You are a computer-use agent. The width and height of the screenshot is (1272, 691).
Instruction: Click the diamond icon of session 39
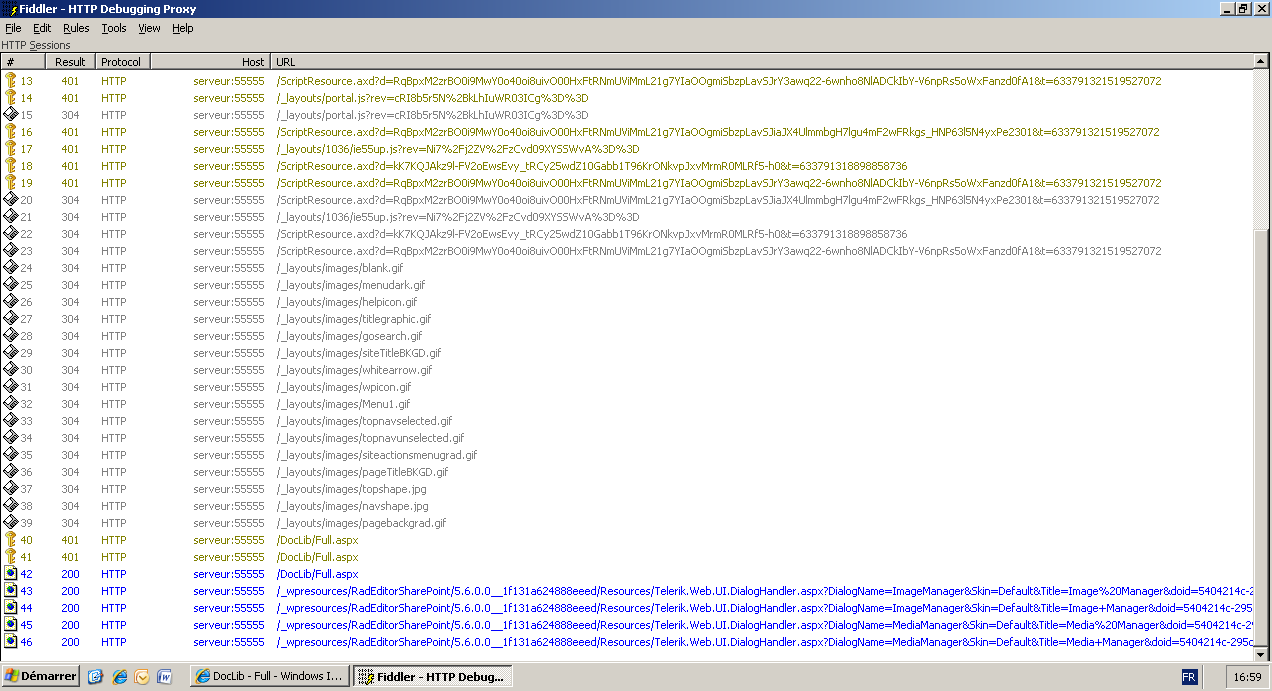pyautogui.click(x=10, y=523)
